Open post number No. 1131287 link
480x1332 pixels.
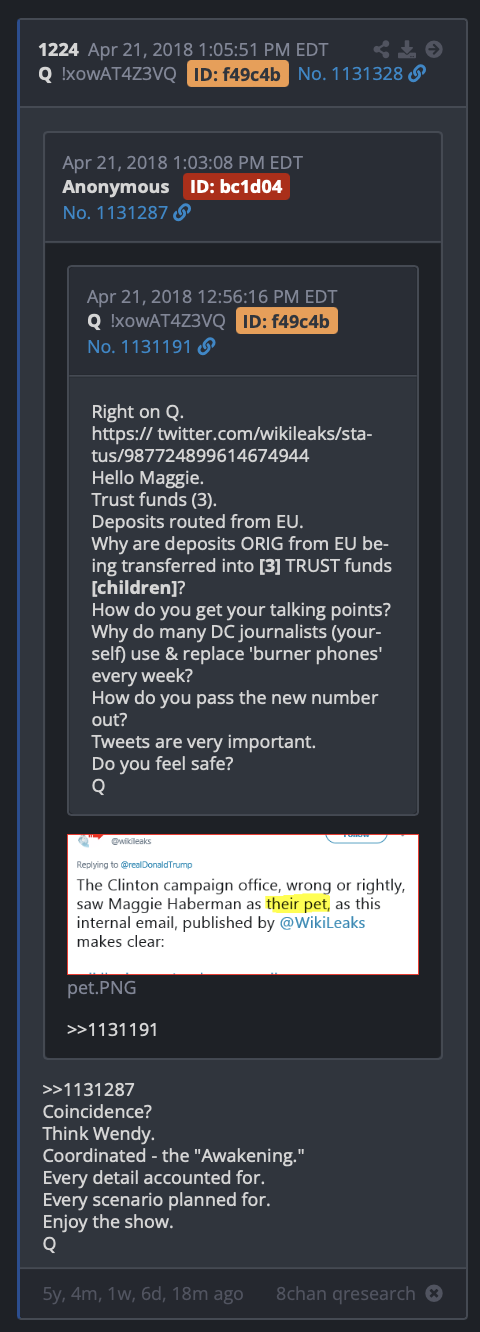coord(115,212)
